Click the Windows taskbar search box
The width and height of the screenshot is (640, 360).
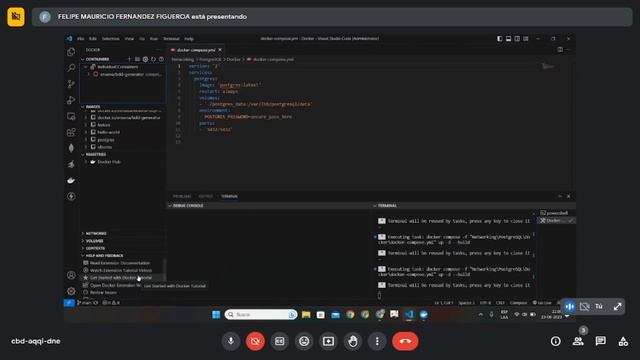(261, 314)
